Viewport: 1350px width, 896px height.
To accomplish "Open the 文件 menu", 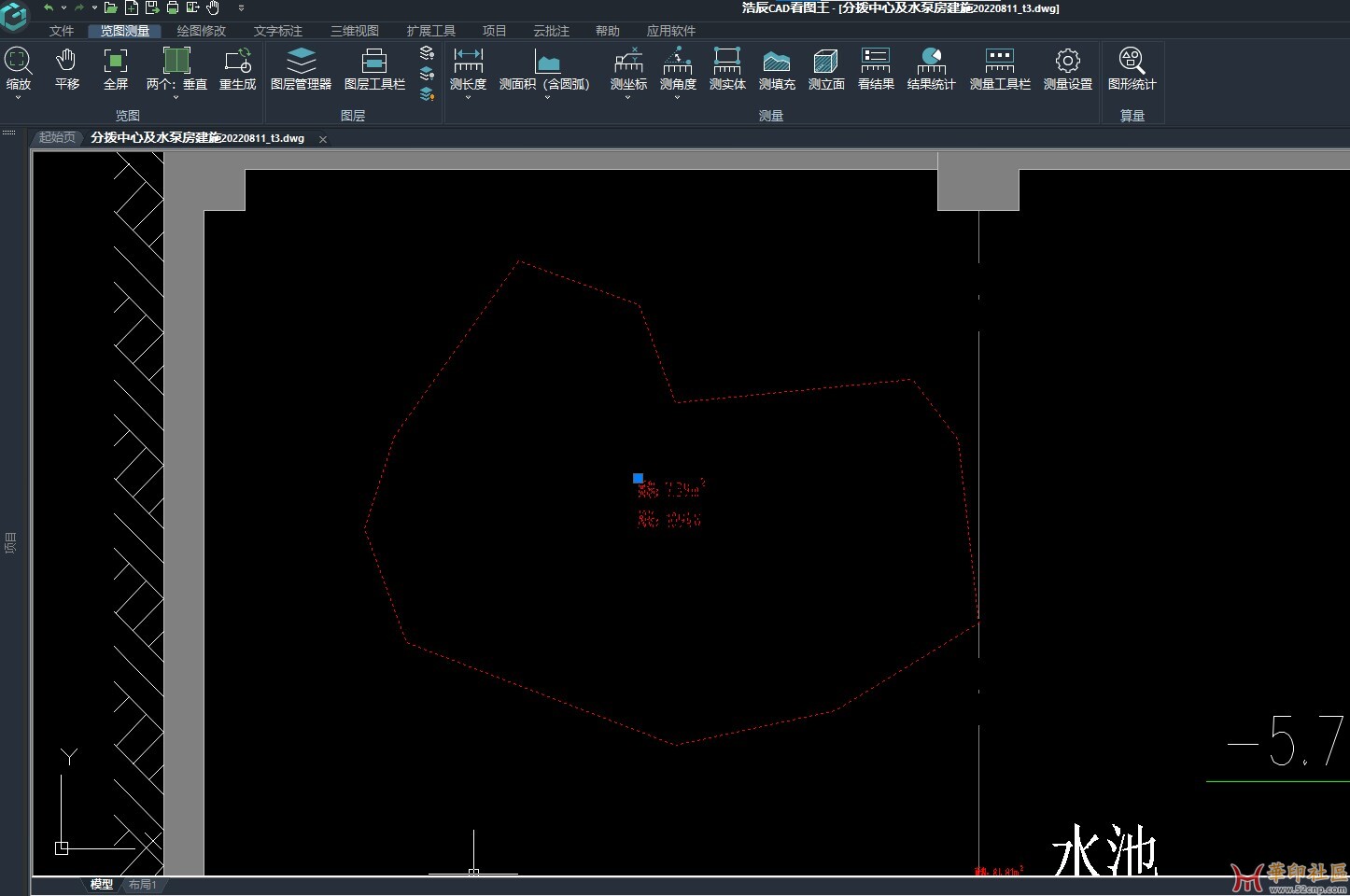I will [62, 31].
